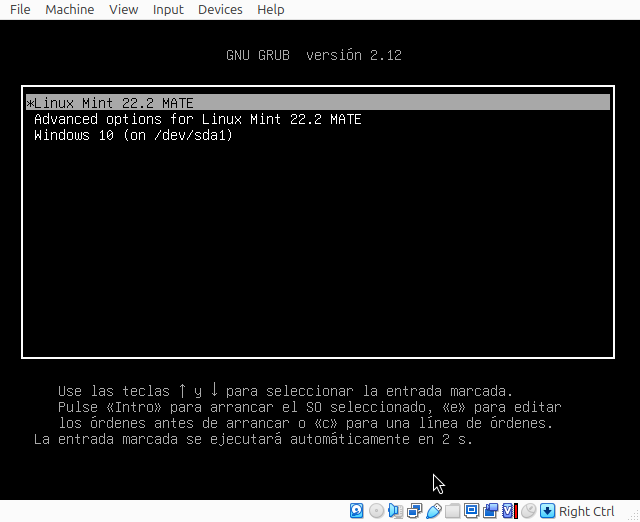Open the Input menu

tap(168, 9)
